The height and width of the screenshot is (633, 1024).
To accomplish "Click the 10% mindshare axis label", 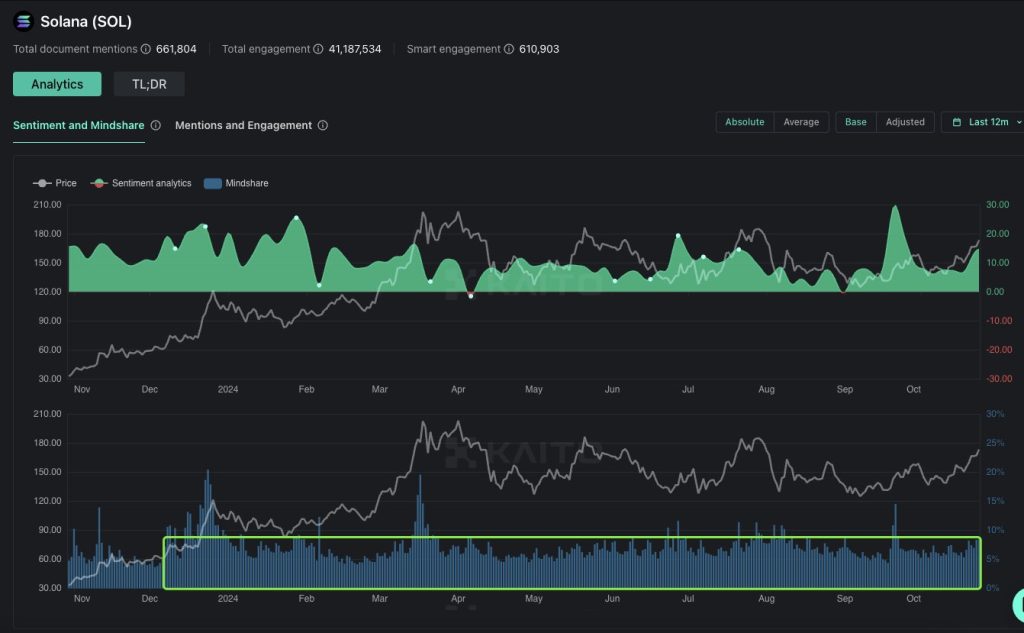I will (x=995, y=530).
